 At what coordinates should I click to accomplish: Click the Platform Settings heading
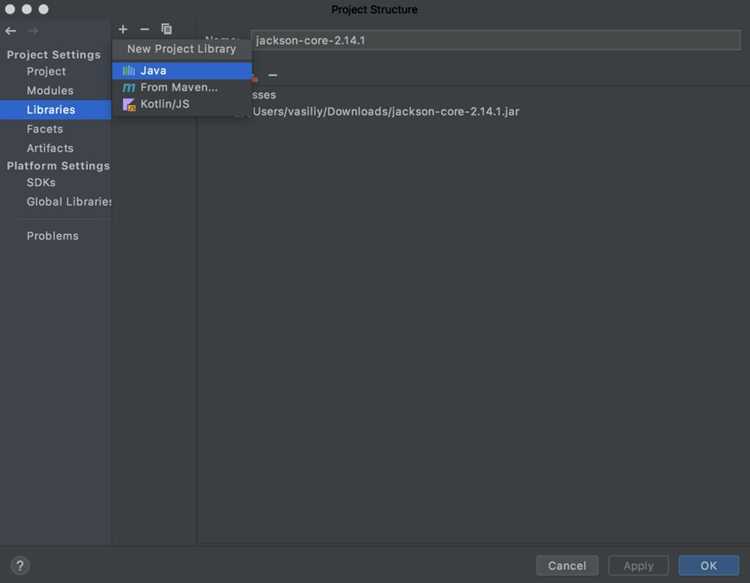pyautogui.click(x=58, y=165)
